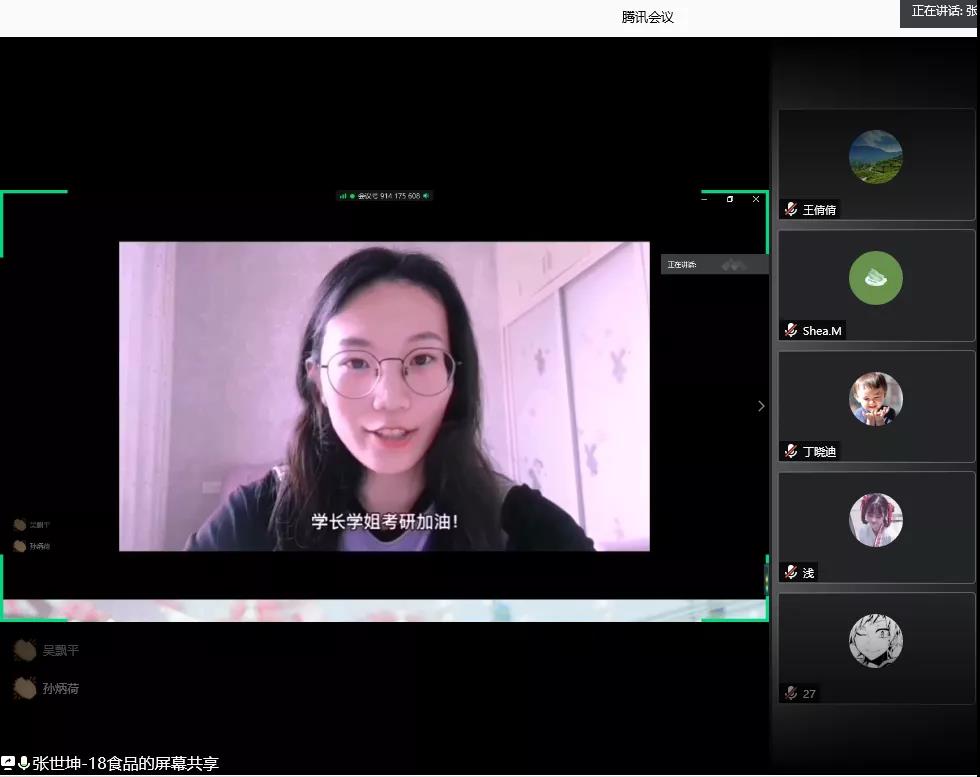The height and width of the screenshot is (777, 980).
Task: Select 丁晓迪's child photo avatar
Action: point(875,399)
